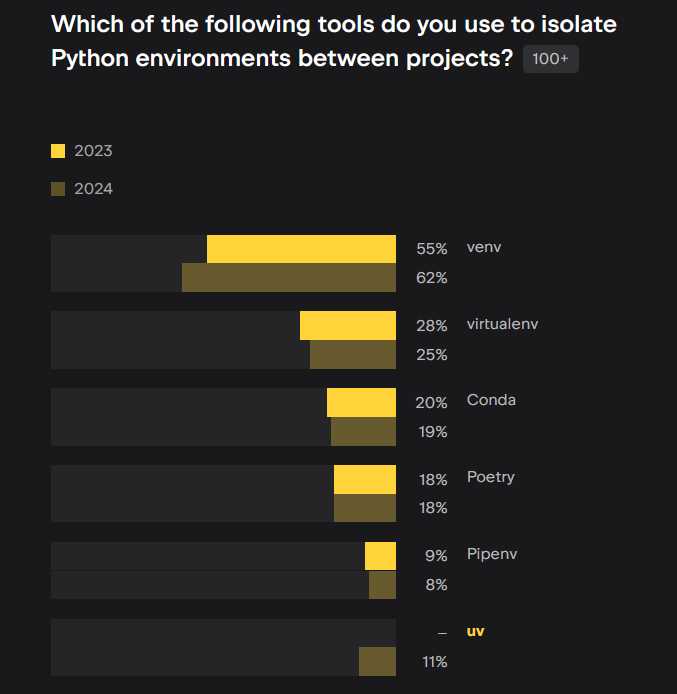
Task: Select the uv 2024 bar at 11%
Action: click(x=377, y=662)
